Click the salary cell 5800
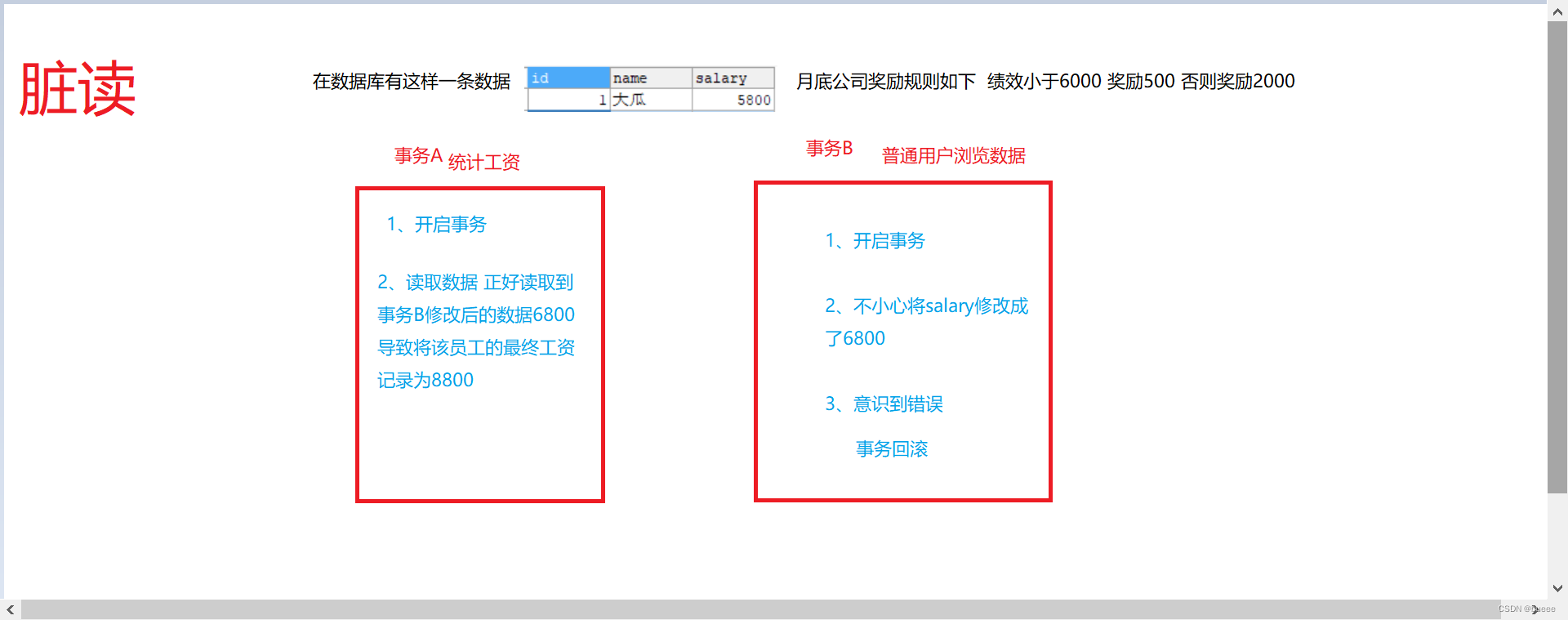The image size is (1568, 620). 733,100
